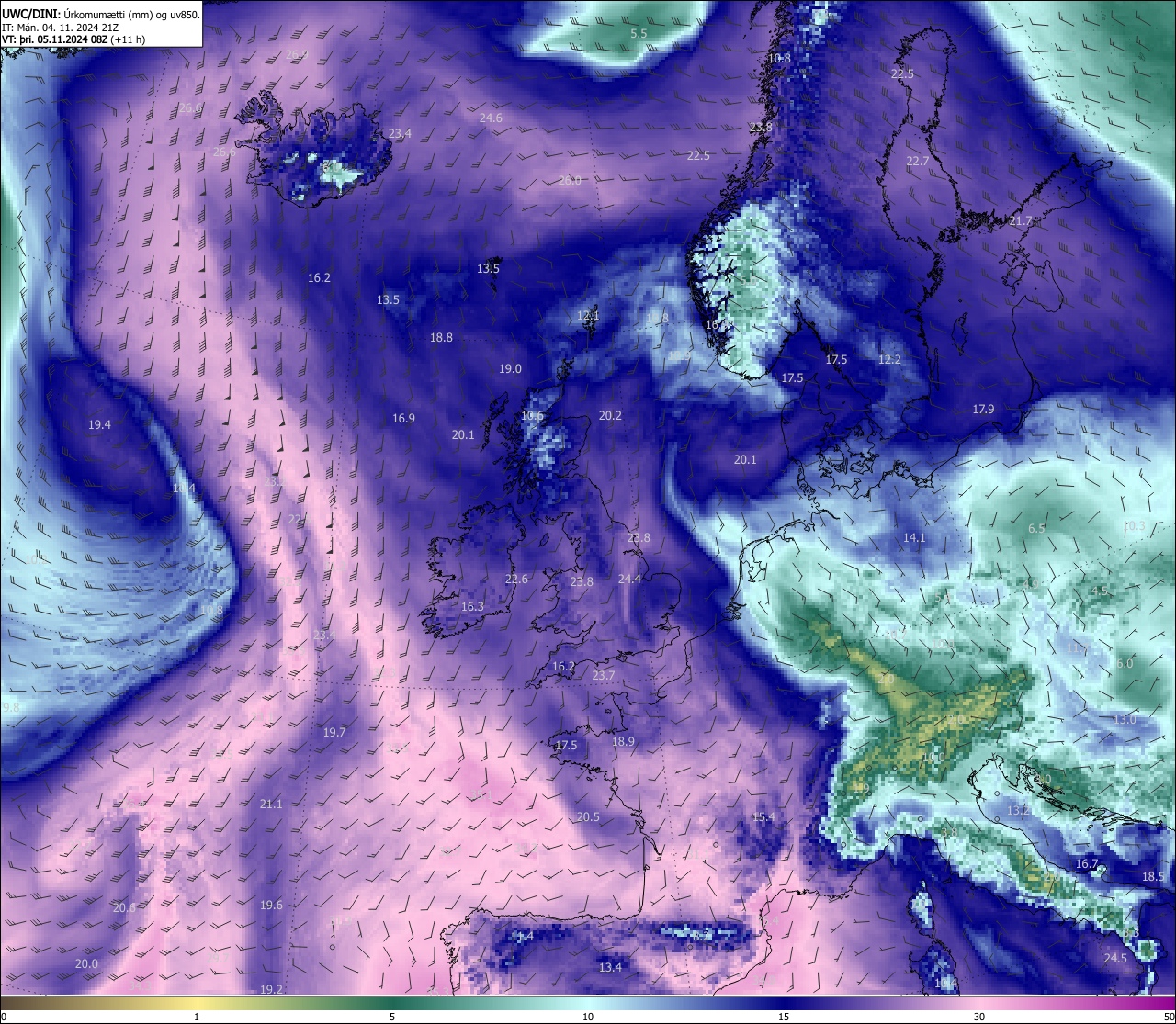Click the 20.5 value near Bay of Biscay
1176x1024 pixels.
[x=588, y=816]
